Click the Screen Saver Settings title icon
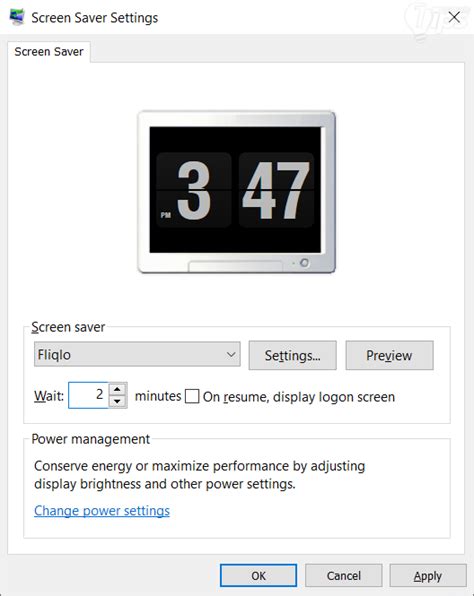The height and width of the screenshot is (596, 474). [x=17, y=17]
